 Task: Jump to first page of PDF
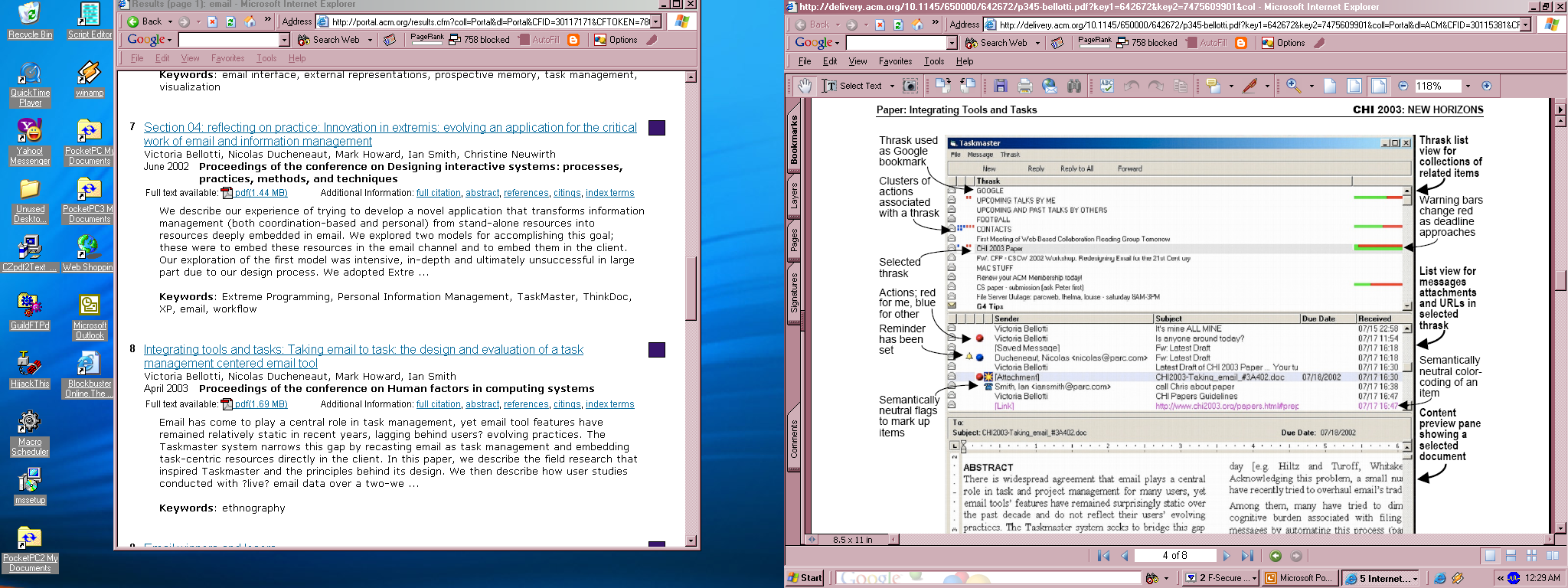point(1103,556)
